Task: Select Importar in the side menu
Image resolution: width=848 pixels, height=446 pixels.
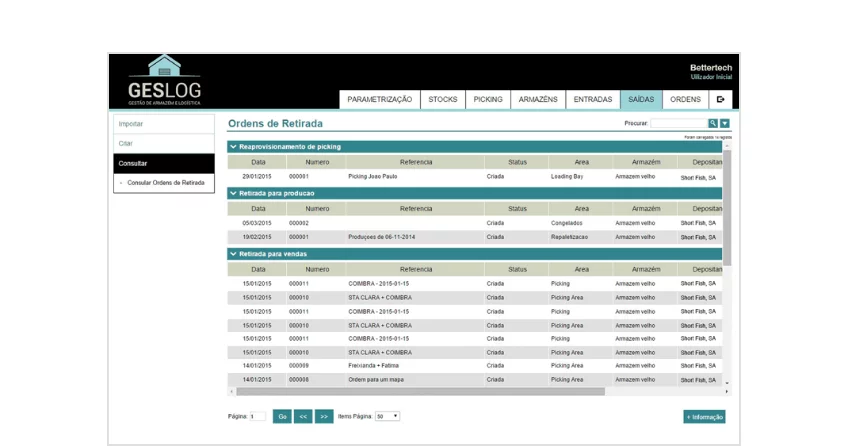Action: click(x=164, y=124)
